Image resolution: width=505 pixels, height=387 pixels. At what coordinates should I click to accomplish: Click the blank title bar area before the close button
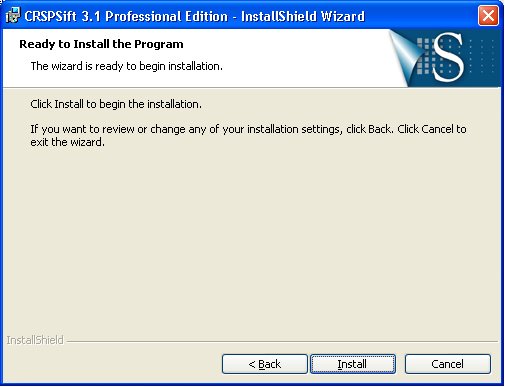coord(421,16)
